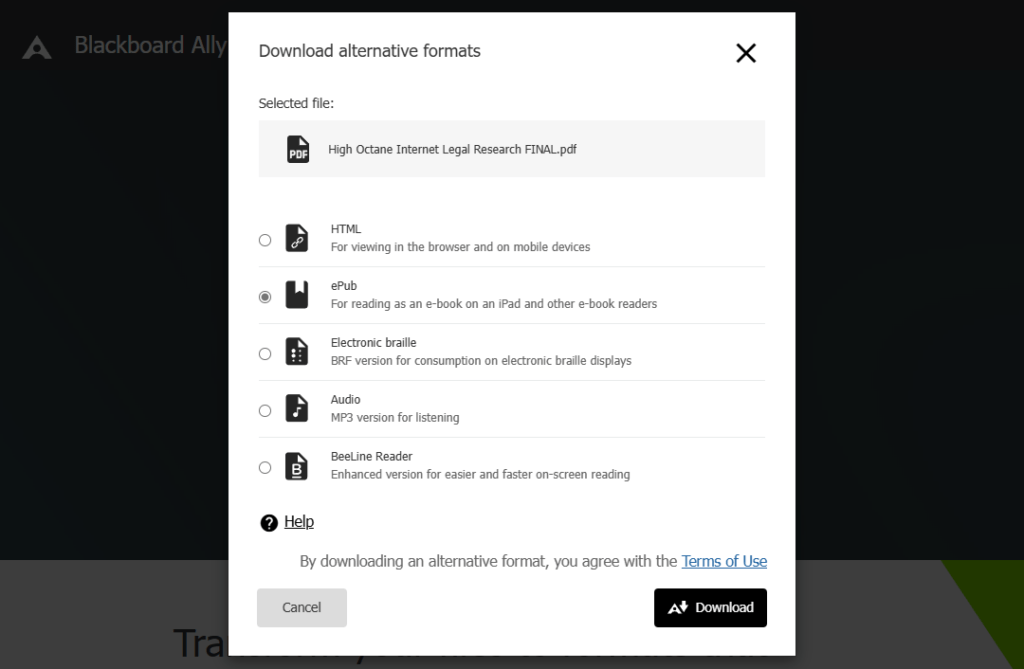Image resolution: width=1024 pixels, height=669 pixels.
Task: Click the circular question mark Help icon
Action: (x=266, y=521)
